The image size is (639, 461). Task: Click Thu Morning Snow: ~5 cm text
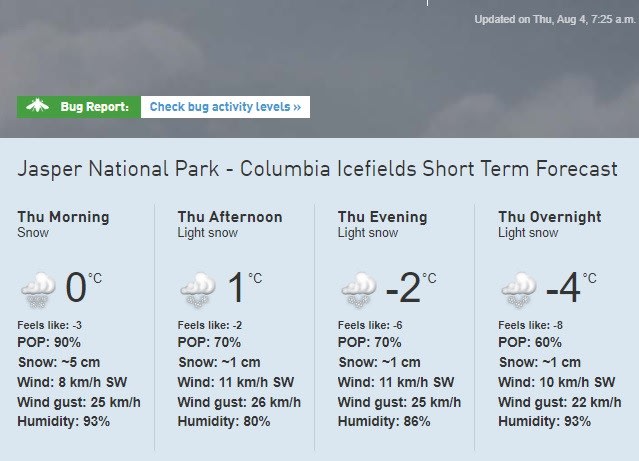point(59,362)
